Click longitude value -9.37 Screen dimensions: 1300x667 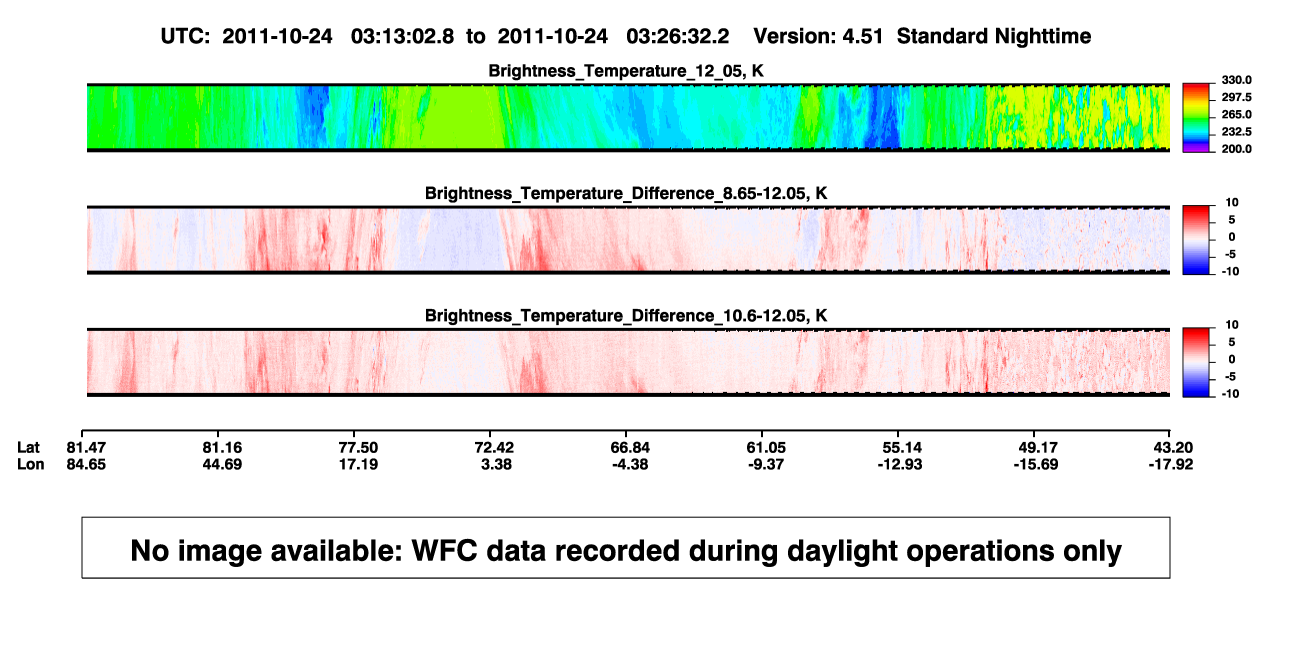pos(764,464)
